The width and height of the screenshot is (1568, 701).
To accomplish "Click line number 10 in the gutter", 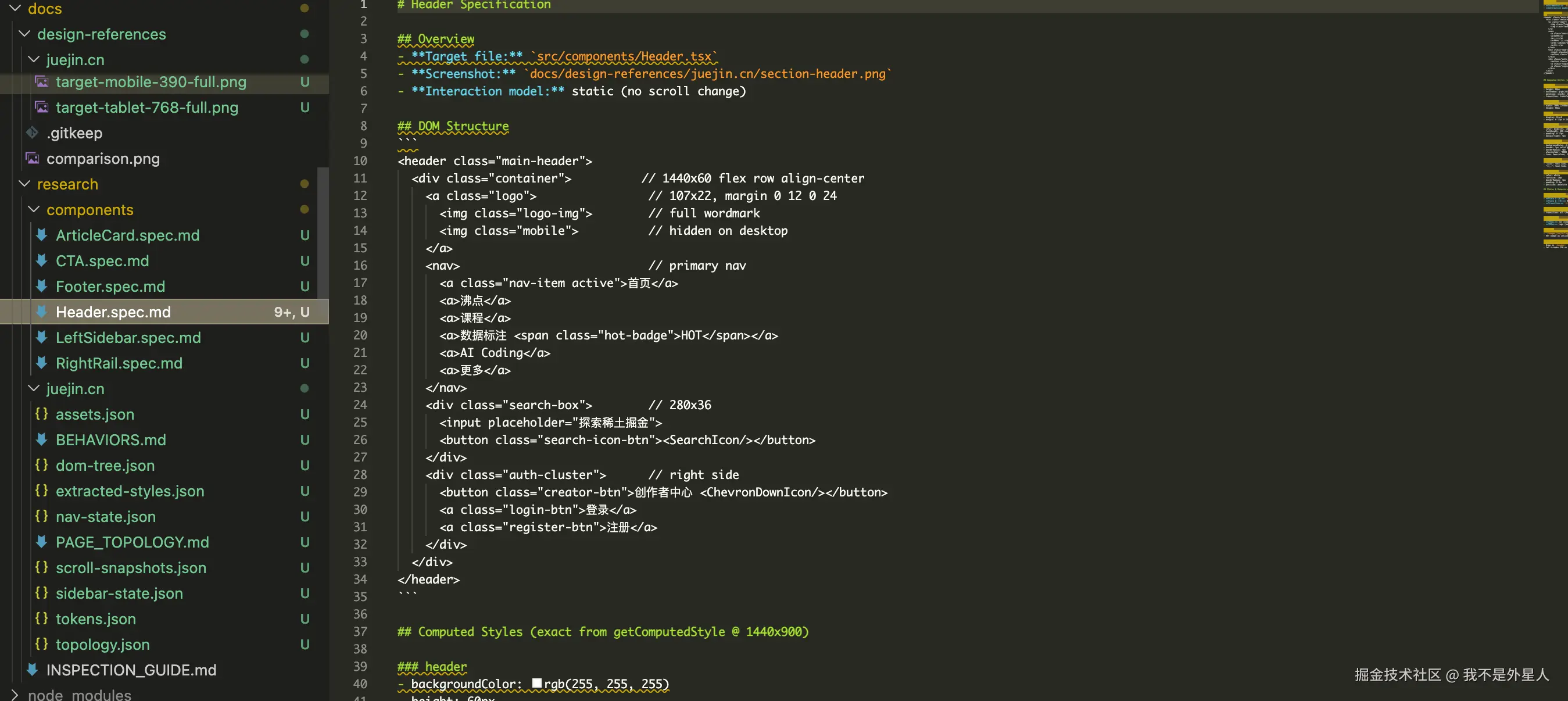I will (x=360, y=161).
